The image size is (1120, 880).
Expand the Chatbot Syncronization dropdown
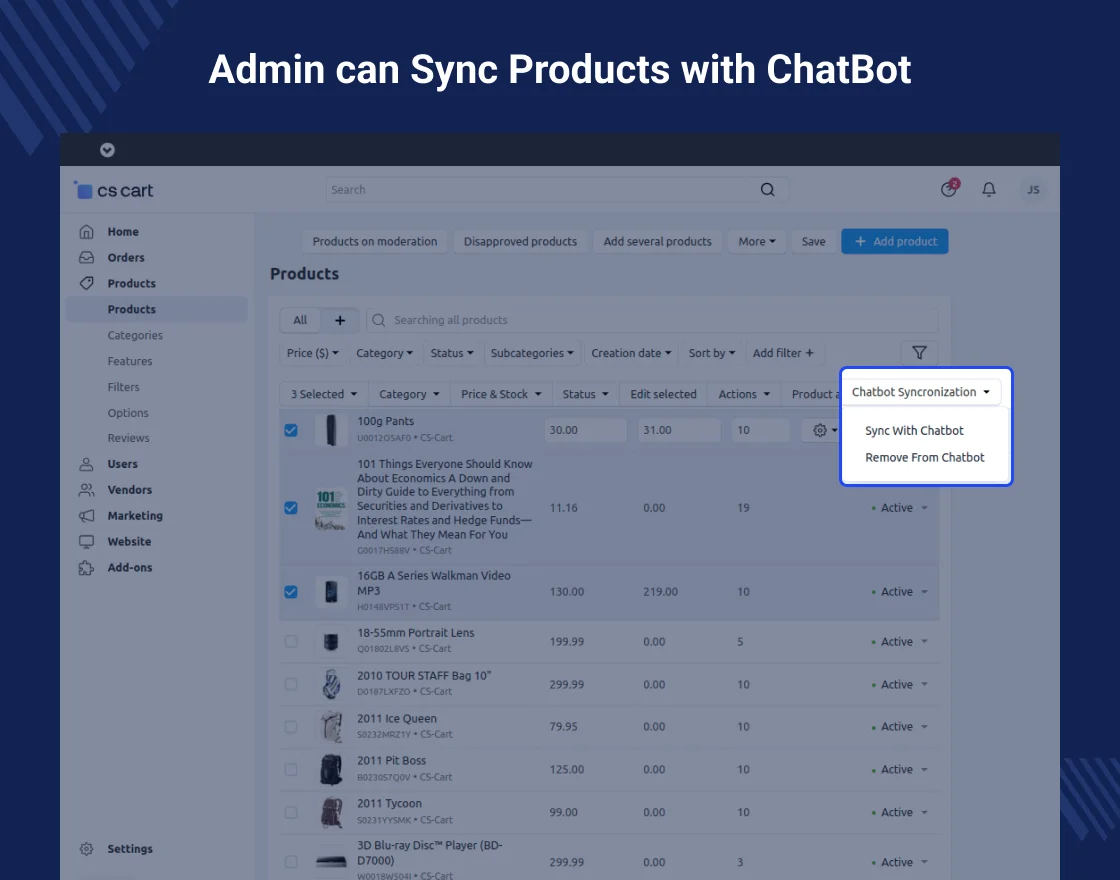coord(920,392)
